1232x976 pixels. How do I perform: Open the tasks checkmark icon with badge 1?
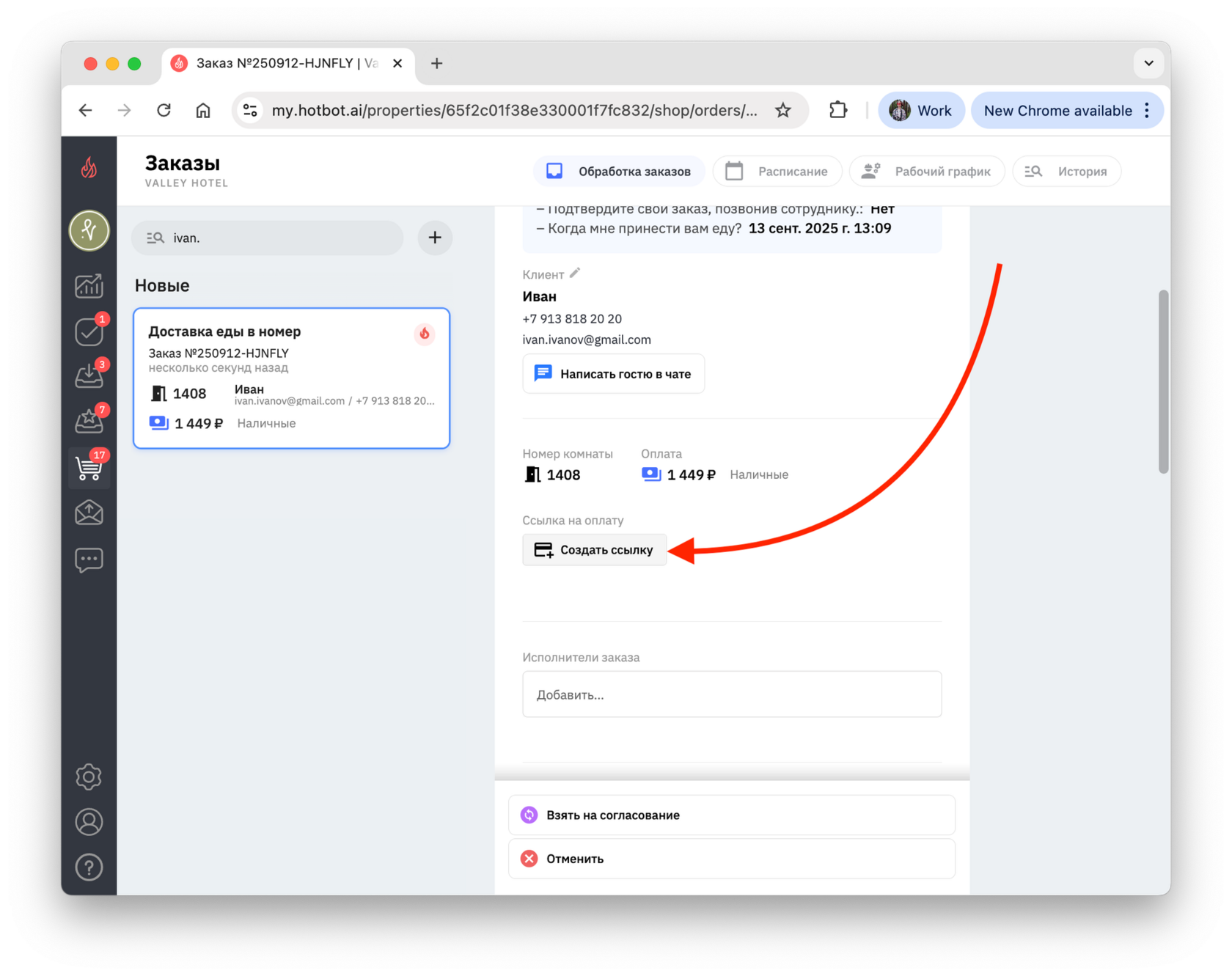tap(89, 331)
